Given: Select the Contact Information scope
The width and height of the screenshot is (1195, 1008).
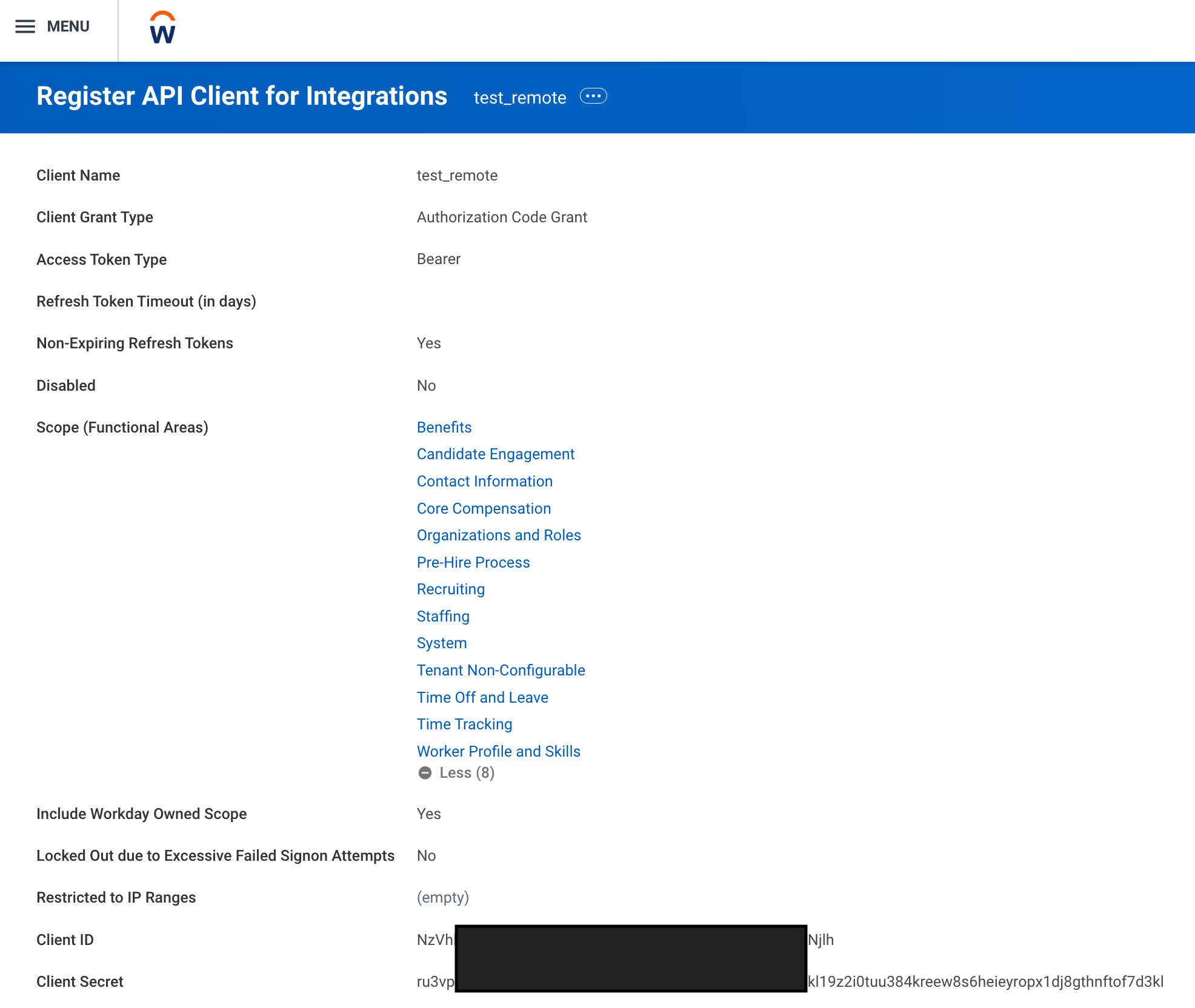Looking at the screenshot, I should [x=484, y=481].
